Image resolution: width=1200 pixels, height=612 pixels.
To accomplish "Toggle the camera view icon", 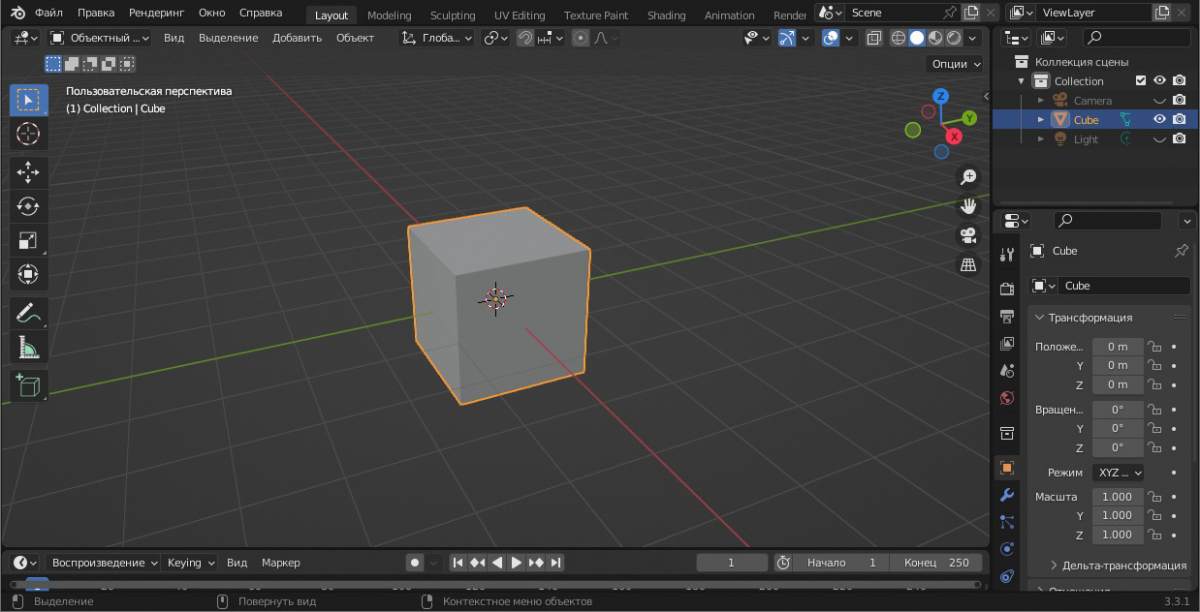I will (x=968, y=236).
